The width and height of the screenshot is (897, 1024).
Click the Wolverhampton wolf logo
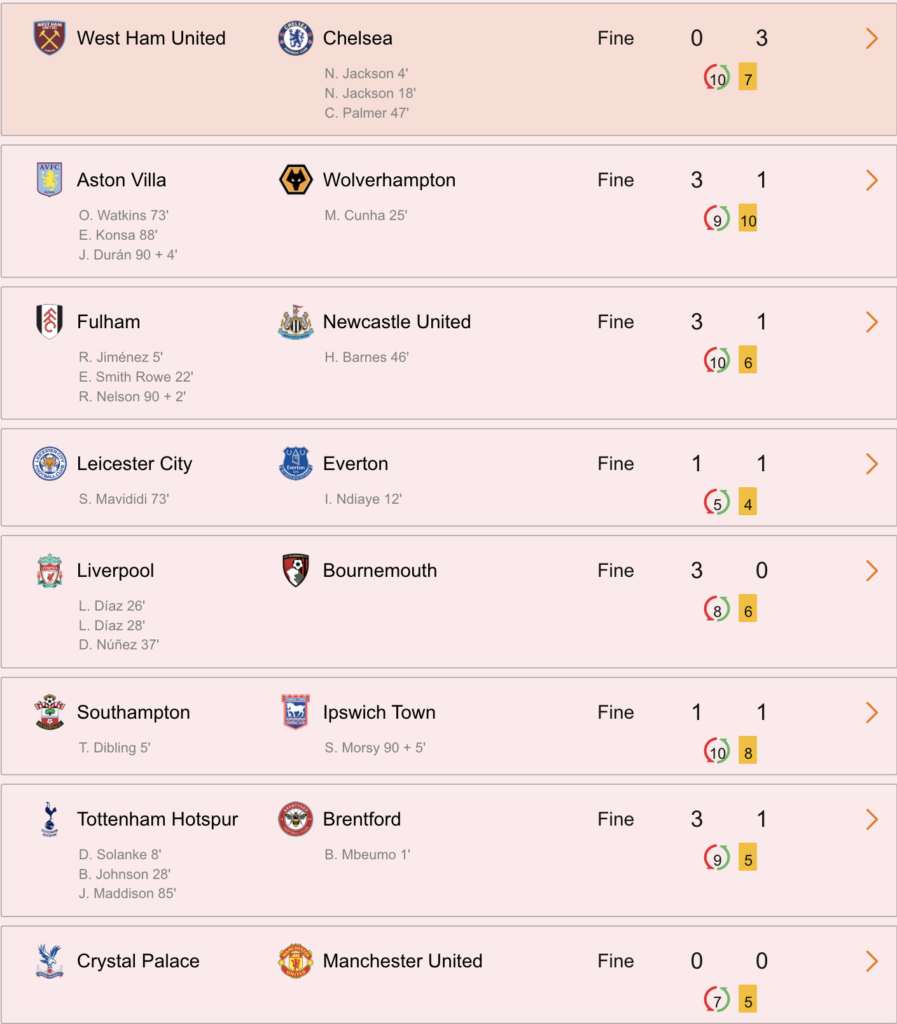coord(295,180)
